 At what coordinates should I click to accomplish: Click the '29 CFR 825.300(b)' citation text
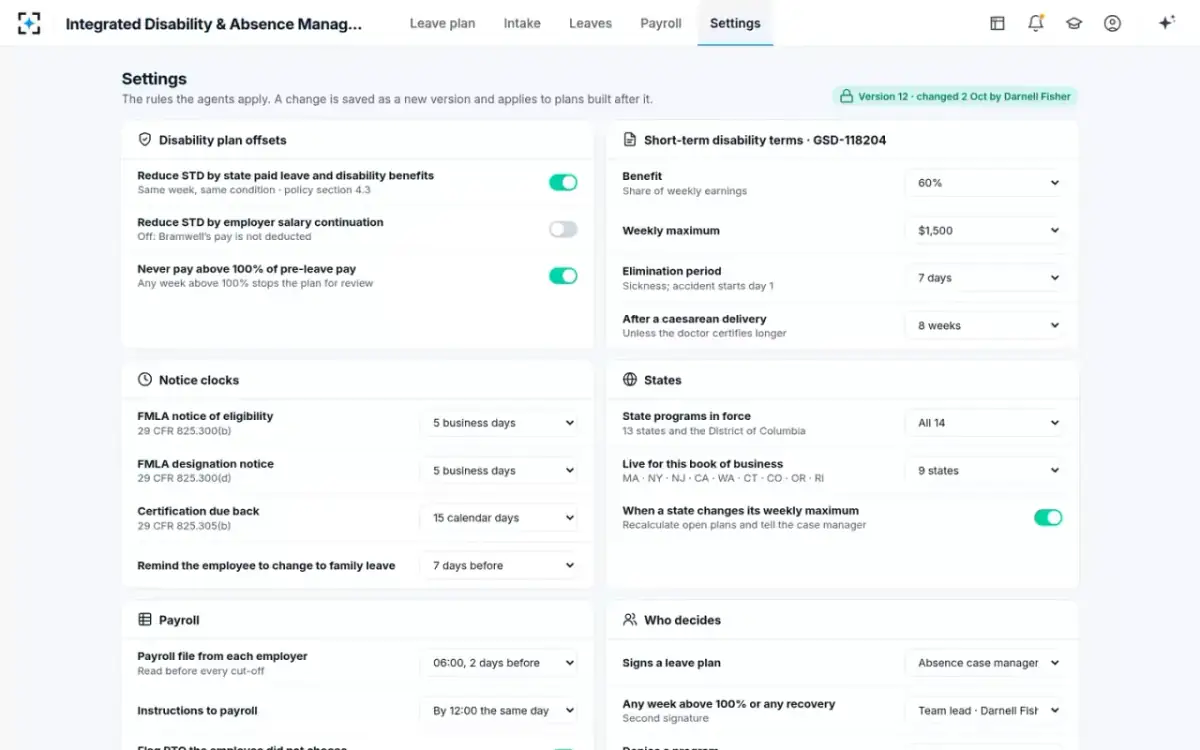[184, 431]
